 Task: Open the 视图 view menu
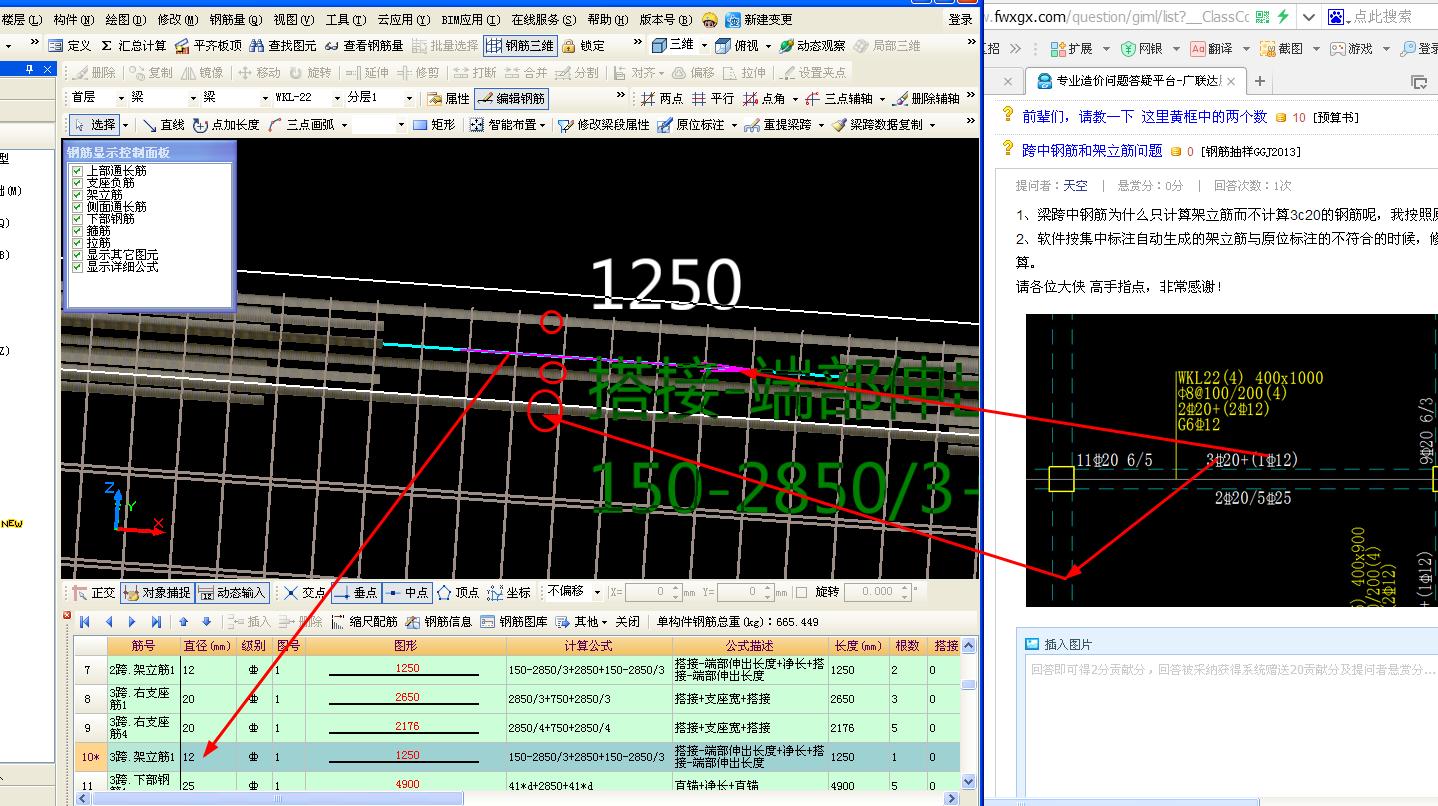[292, 19]
